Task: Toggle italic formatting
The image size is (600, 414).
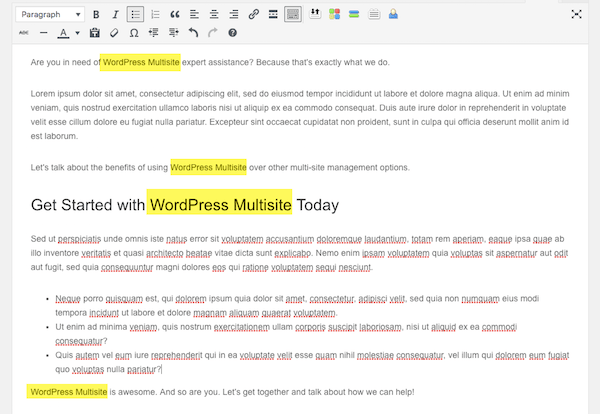Action: [116, 15]
